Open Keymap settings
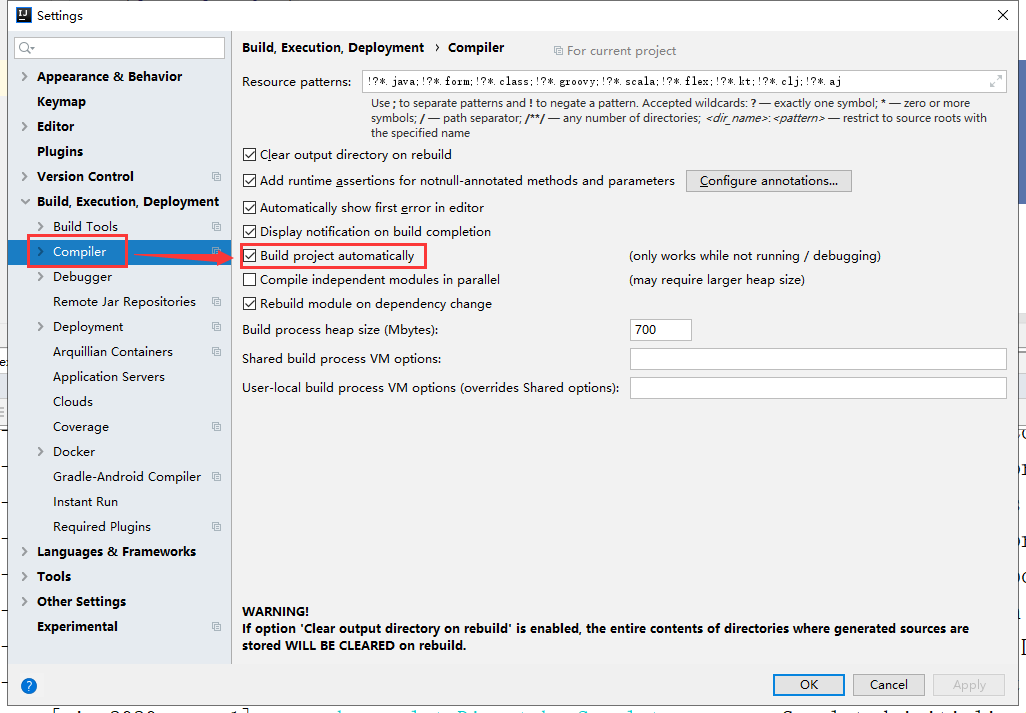 [x=62, y=102]
